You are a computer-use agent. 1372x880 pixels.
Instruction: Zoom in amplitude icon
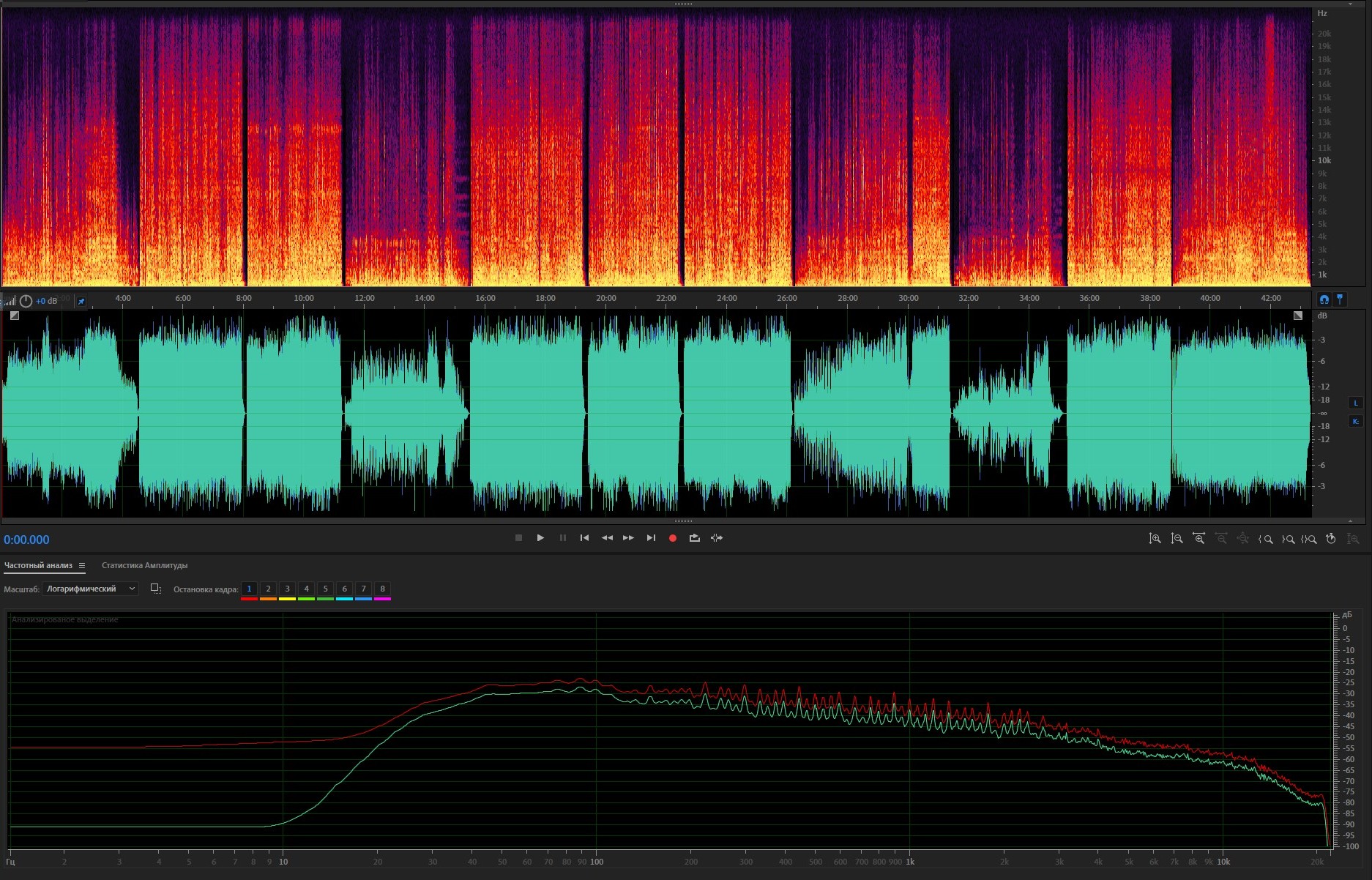click(1155, 539)
